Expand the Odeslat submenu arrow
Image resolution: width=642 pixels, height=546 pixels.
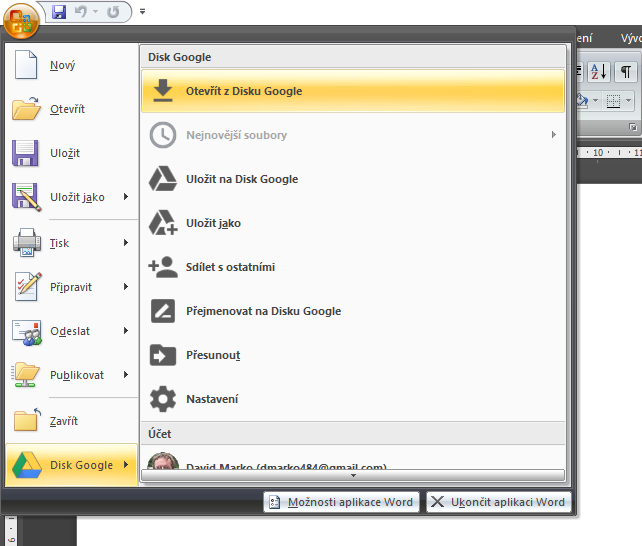coord(126,331)
